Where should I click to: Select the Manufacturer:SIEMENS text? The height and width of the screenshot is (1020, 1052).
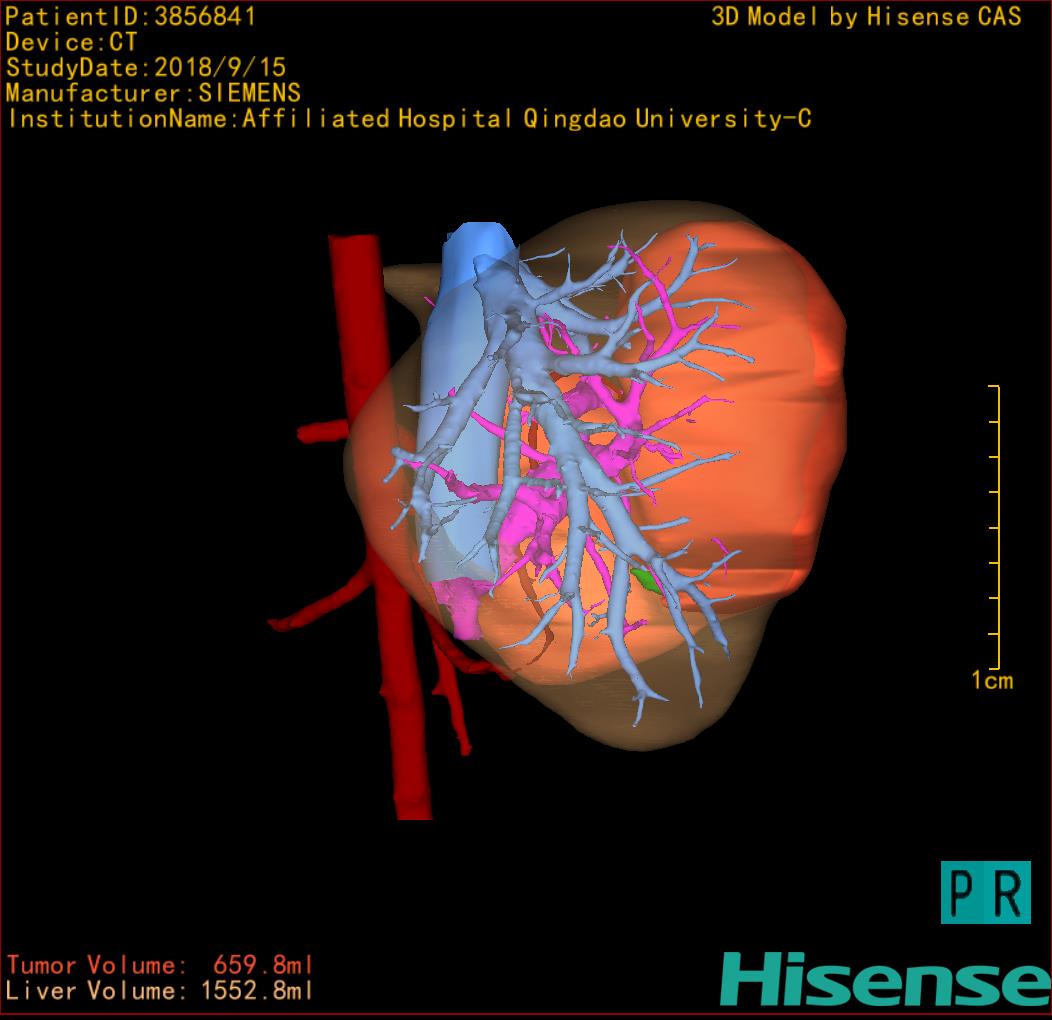[x=153, y=93]
